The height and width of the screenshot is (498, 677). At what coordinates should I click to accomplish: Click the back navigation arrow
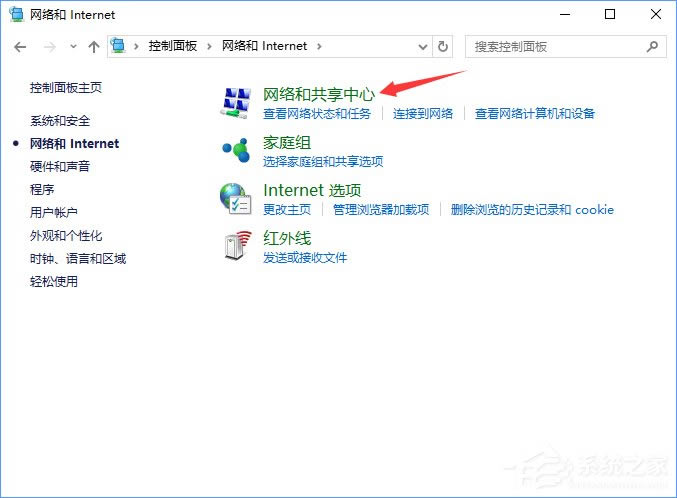pos(20,47)
